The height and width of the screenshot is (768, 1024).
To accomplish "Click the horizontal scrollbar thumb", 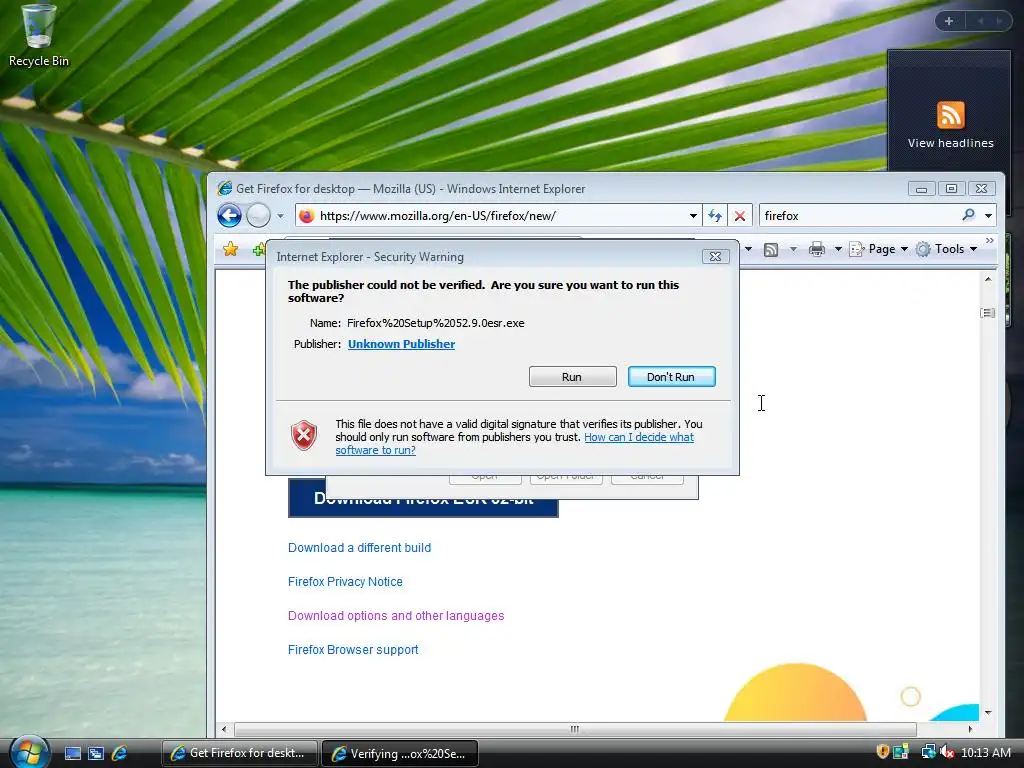I will [x=575, y=729].
